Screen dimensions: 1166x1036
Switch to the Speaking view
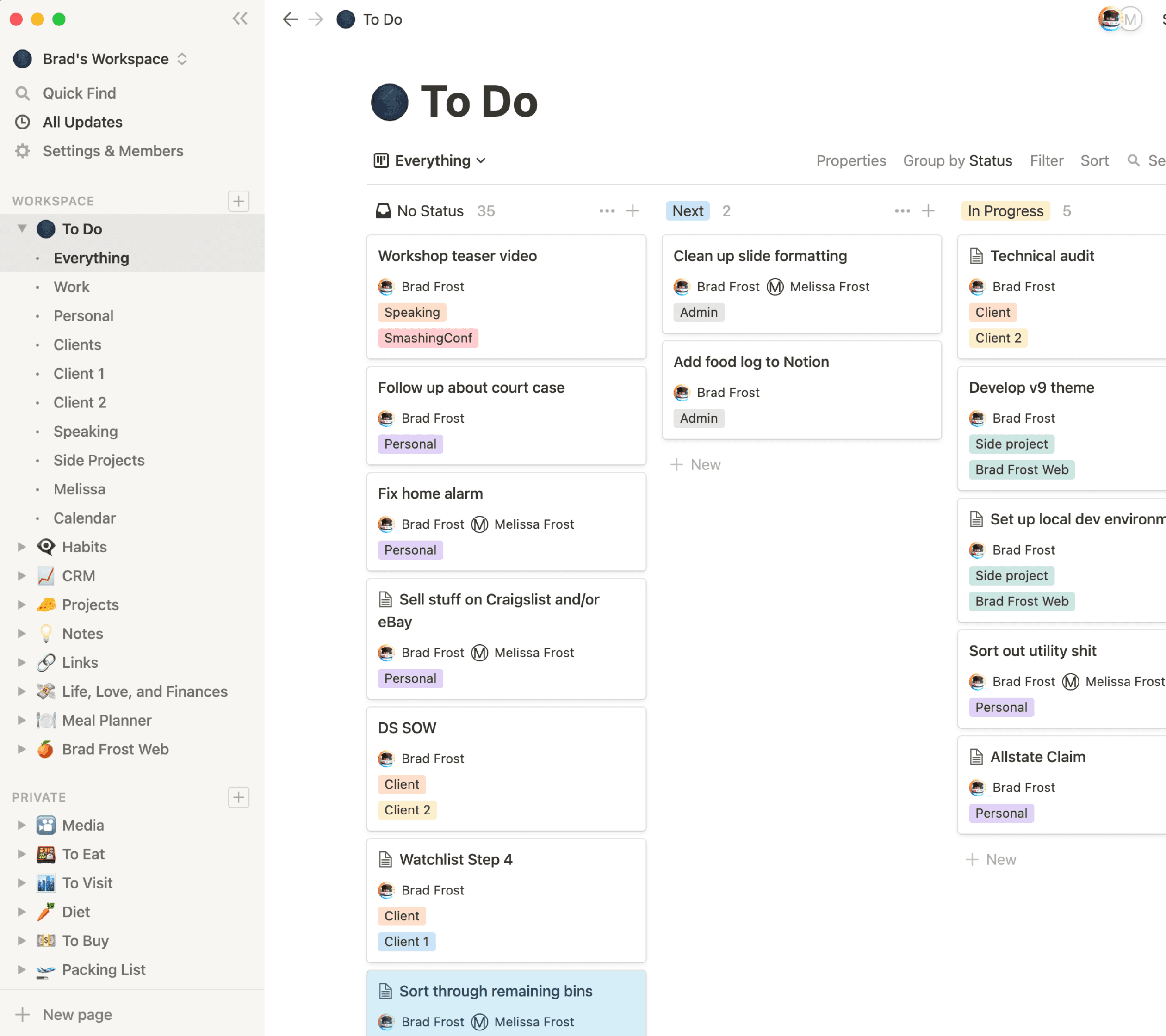pos(86,431)
